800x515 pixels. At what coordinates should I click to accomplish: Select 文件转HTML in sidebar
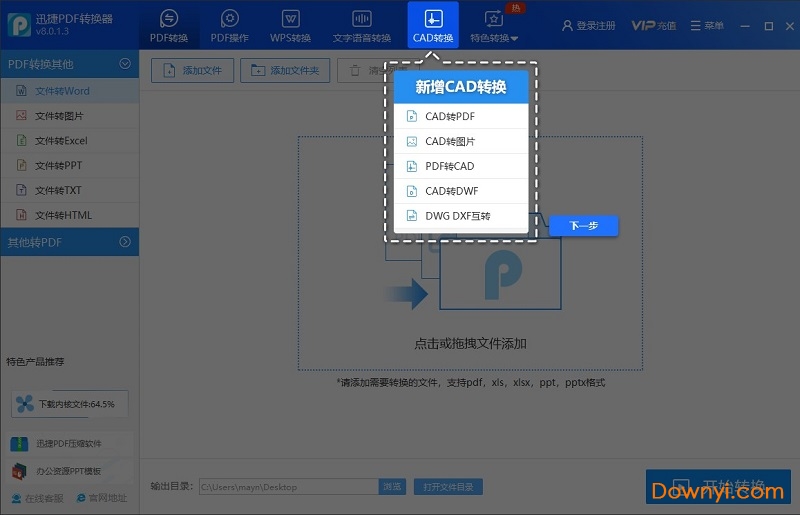coord(69,215)
